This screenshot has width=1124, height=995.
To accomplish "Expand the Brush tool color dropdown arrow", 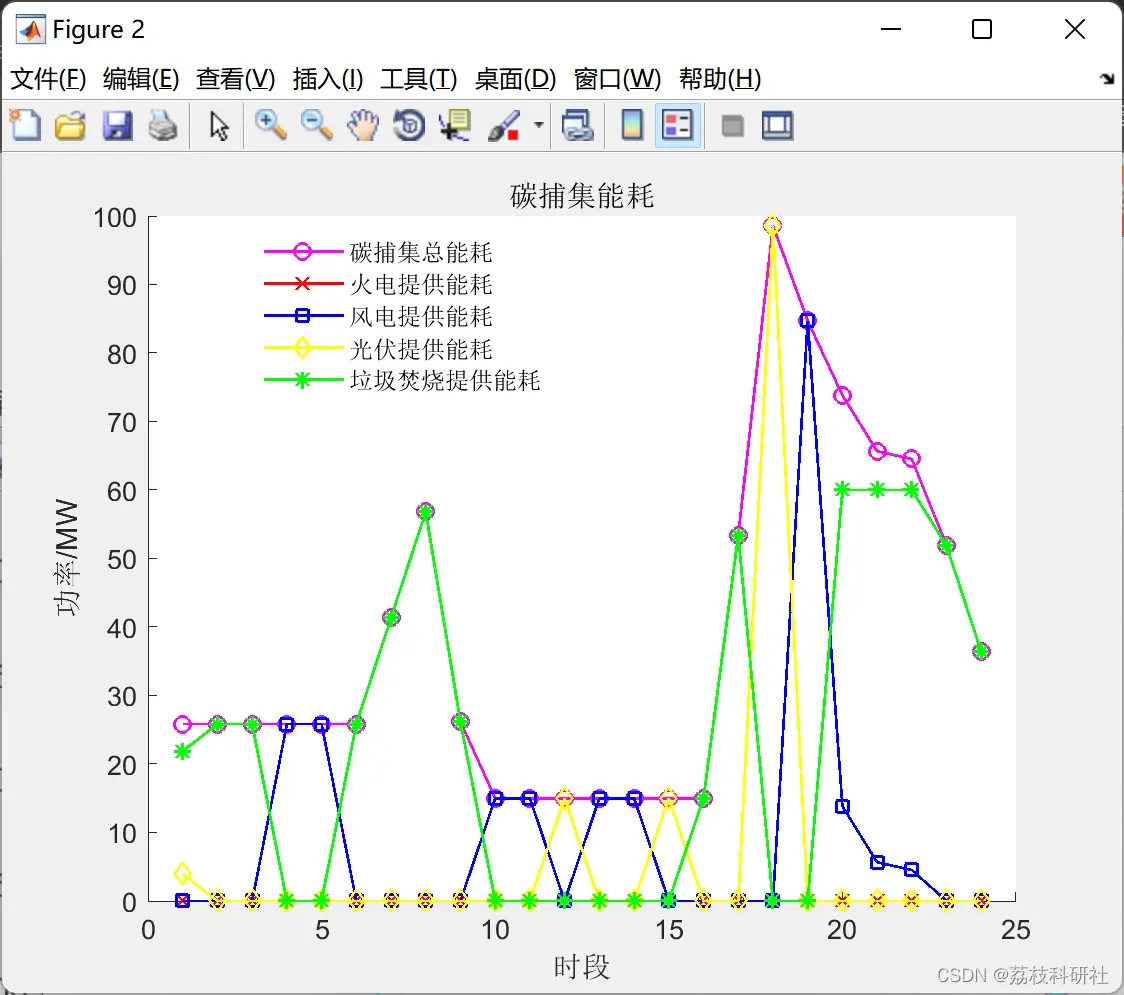I will [538, 125].
